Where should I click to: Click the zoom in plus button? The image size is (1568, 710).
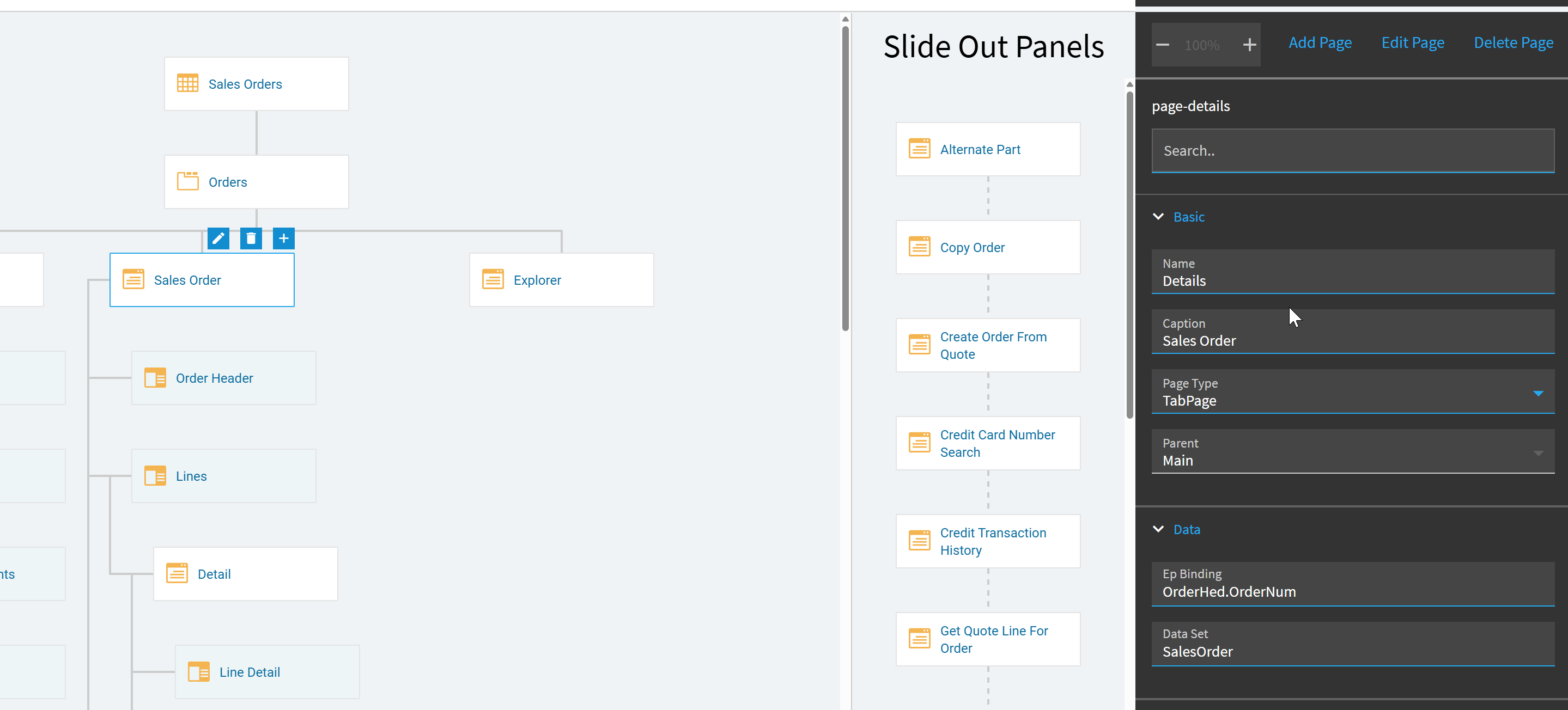click(x=1250, y=45)
